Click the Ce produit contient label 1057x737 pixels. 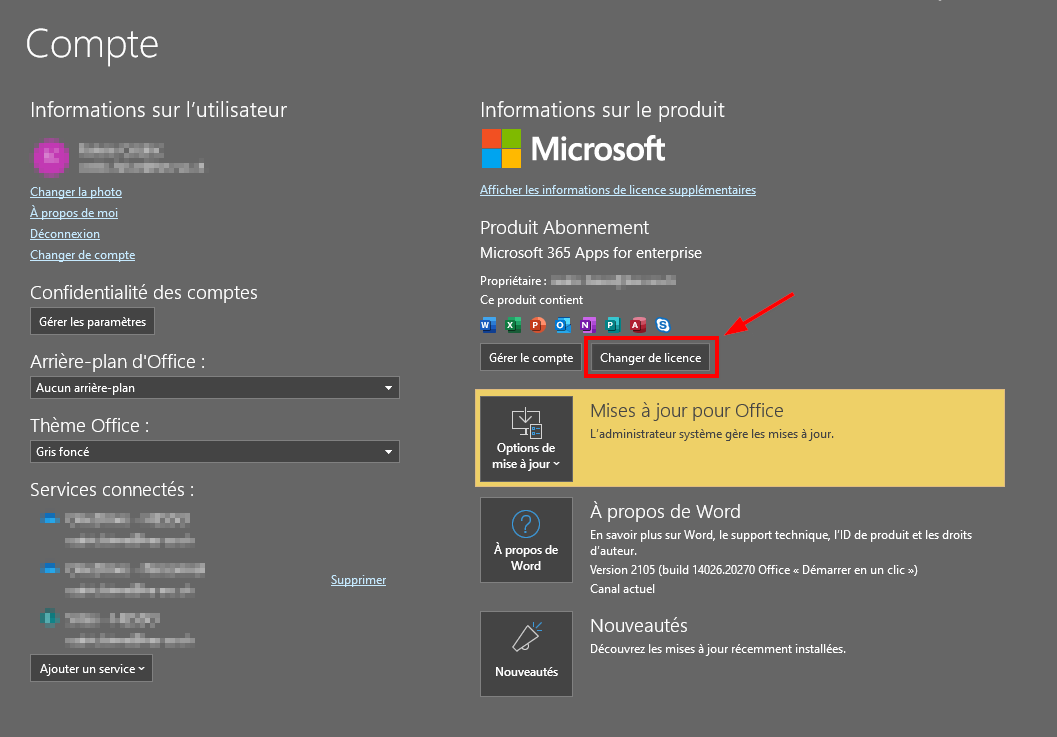click(x=531, y=300)
